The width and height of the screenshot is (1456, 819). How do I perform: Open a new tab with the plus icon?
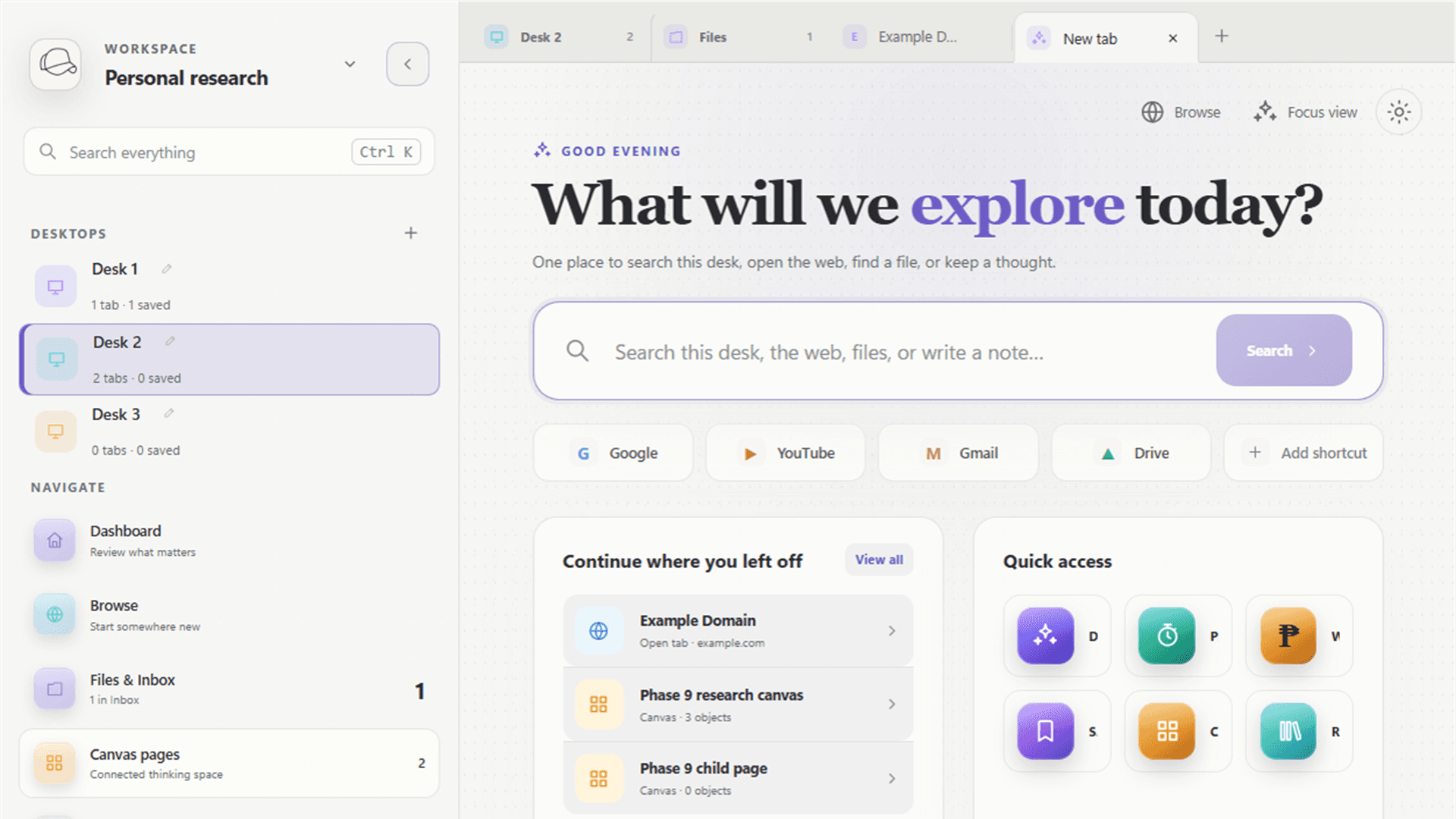tap(1221, 36)
